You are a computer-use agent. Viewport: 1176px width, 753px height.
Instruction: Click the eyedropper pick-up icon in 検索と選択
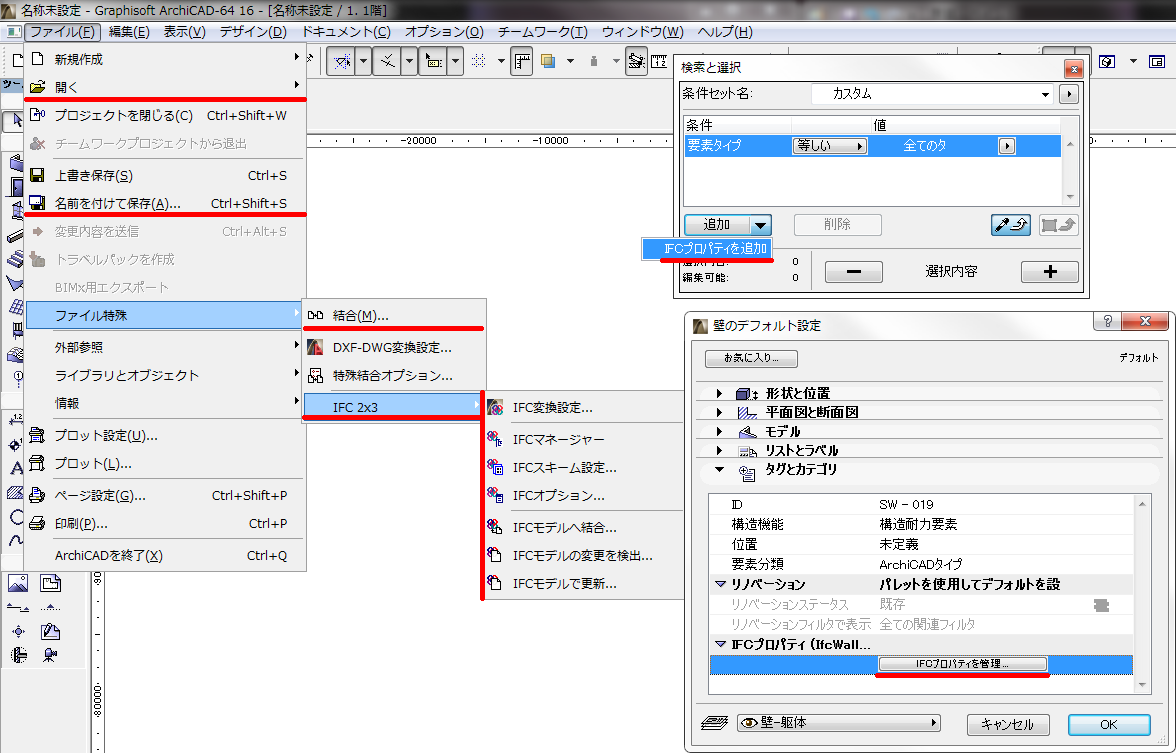[1010, 224]
